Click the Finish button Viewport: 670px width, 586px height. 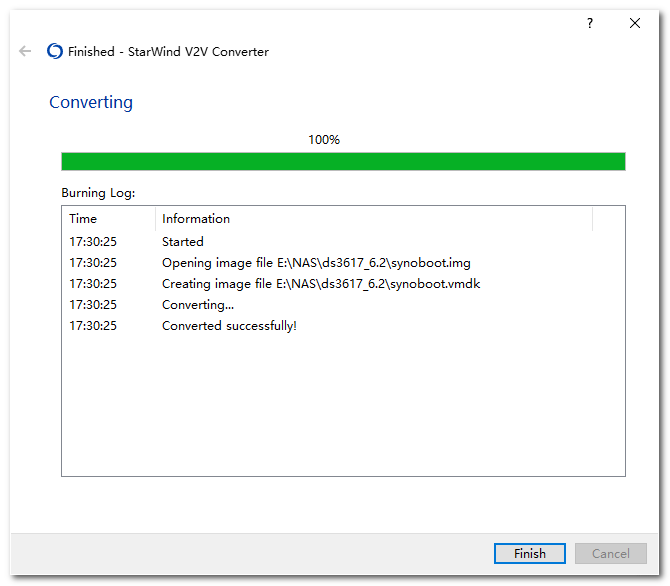tap(529, 553)
